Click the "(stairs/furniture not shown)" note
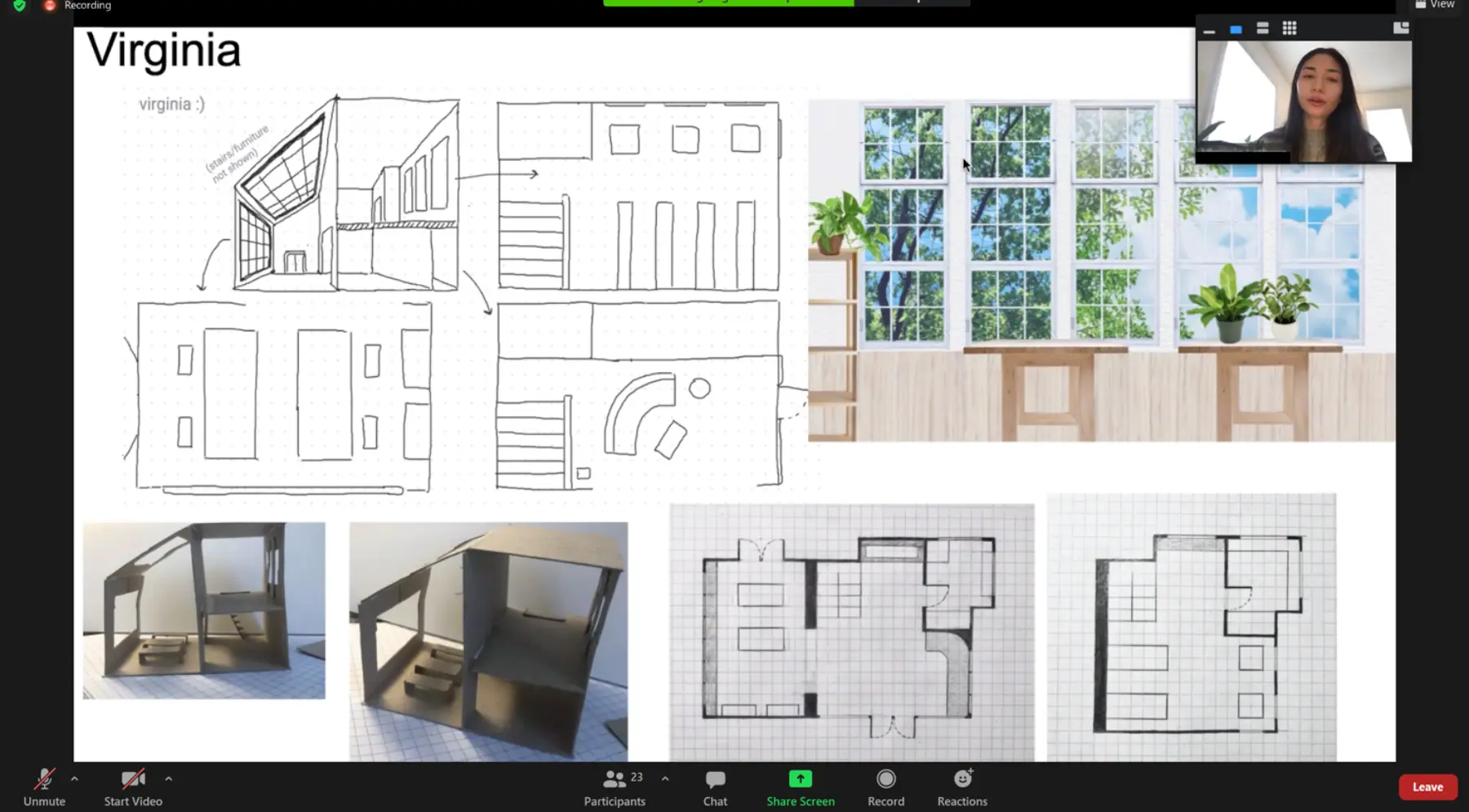The image size is (1469, 812). click(236, 153)
